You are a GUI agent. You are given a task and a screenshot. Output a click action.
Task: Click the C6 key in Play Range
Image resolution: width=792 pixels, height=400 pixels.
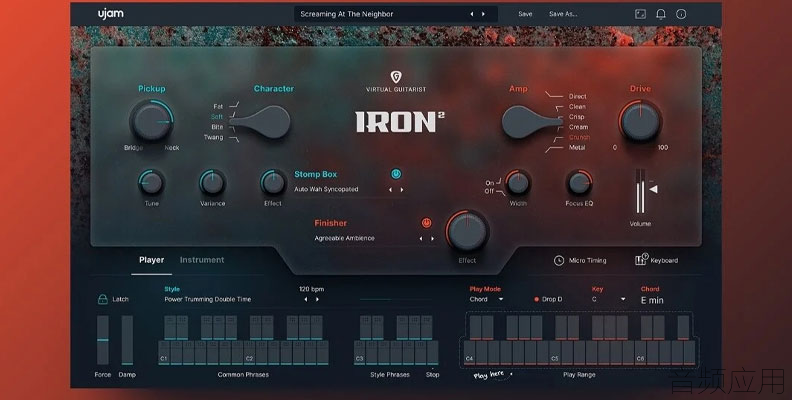point(640,353)
